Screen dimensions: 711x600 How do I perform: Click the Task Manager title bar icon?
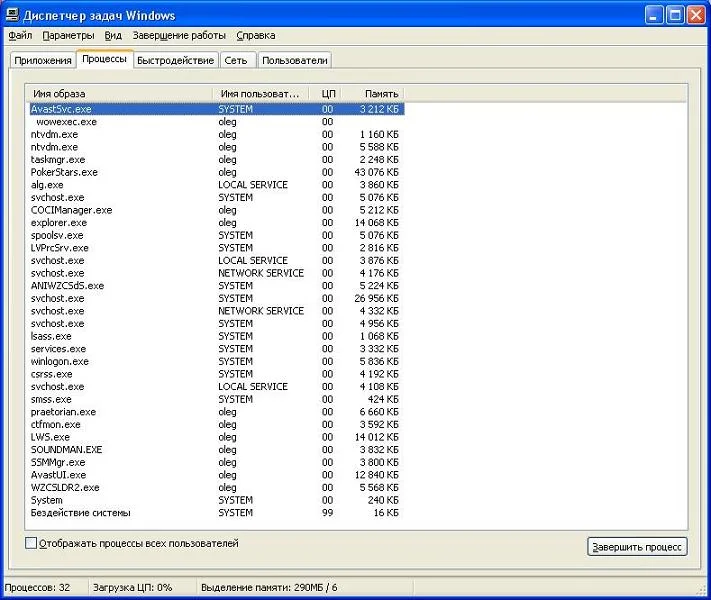coord(13,15)
